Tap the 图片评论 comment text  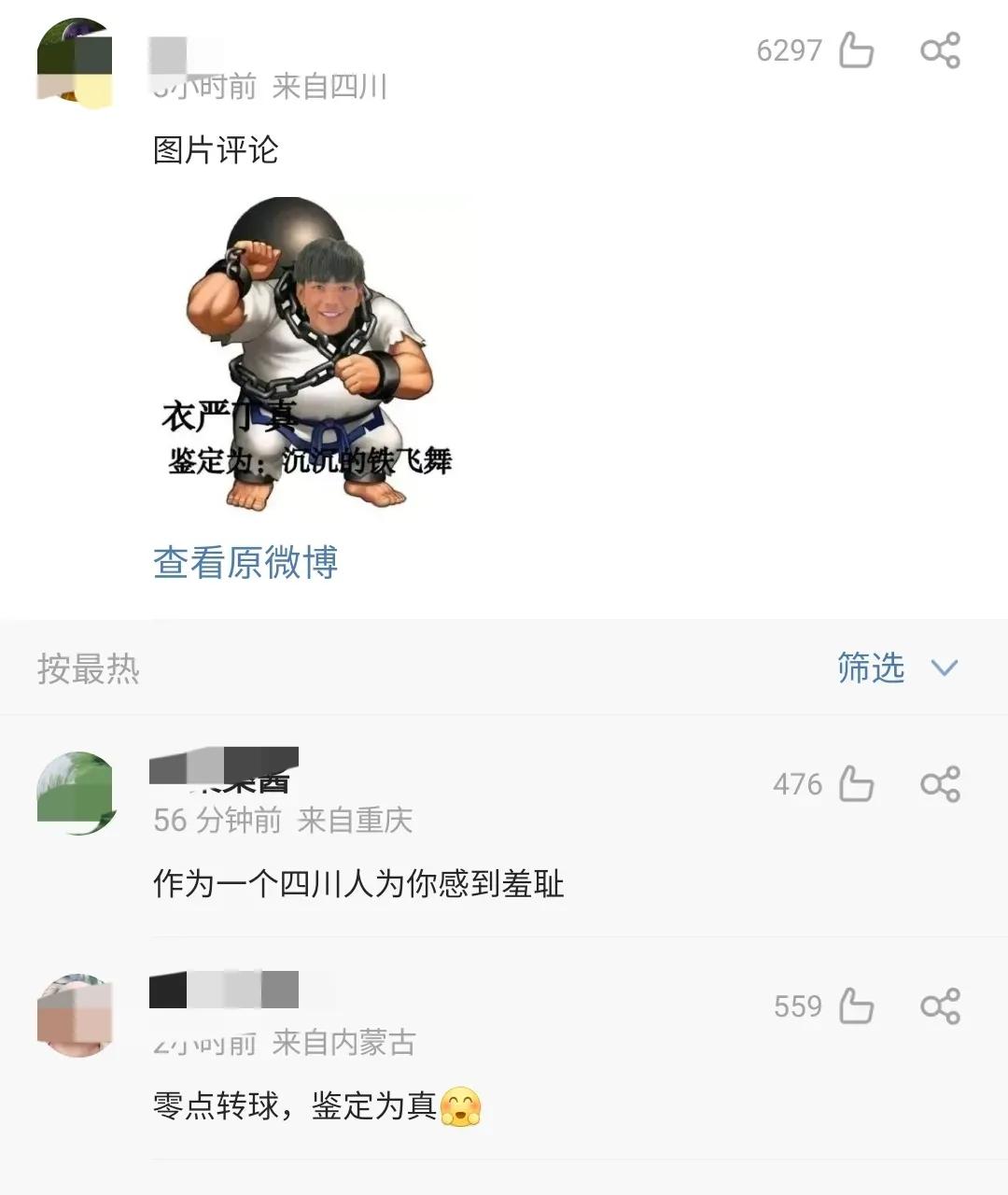(216, 149)
